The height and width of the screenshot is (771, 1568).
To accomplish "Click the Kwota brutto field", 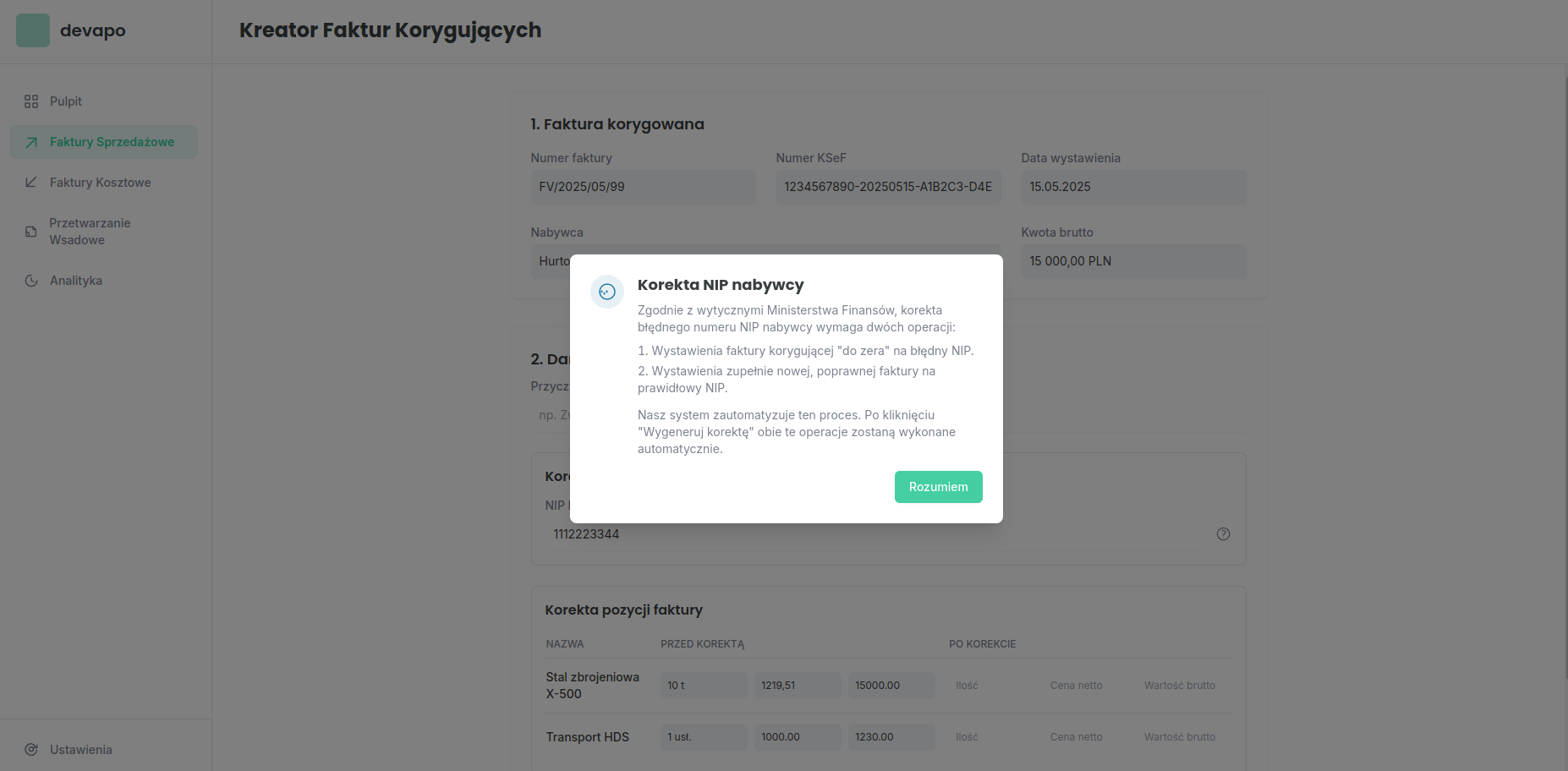I will point(1133,261).
